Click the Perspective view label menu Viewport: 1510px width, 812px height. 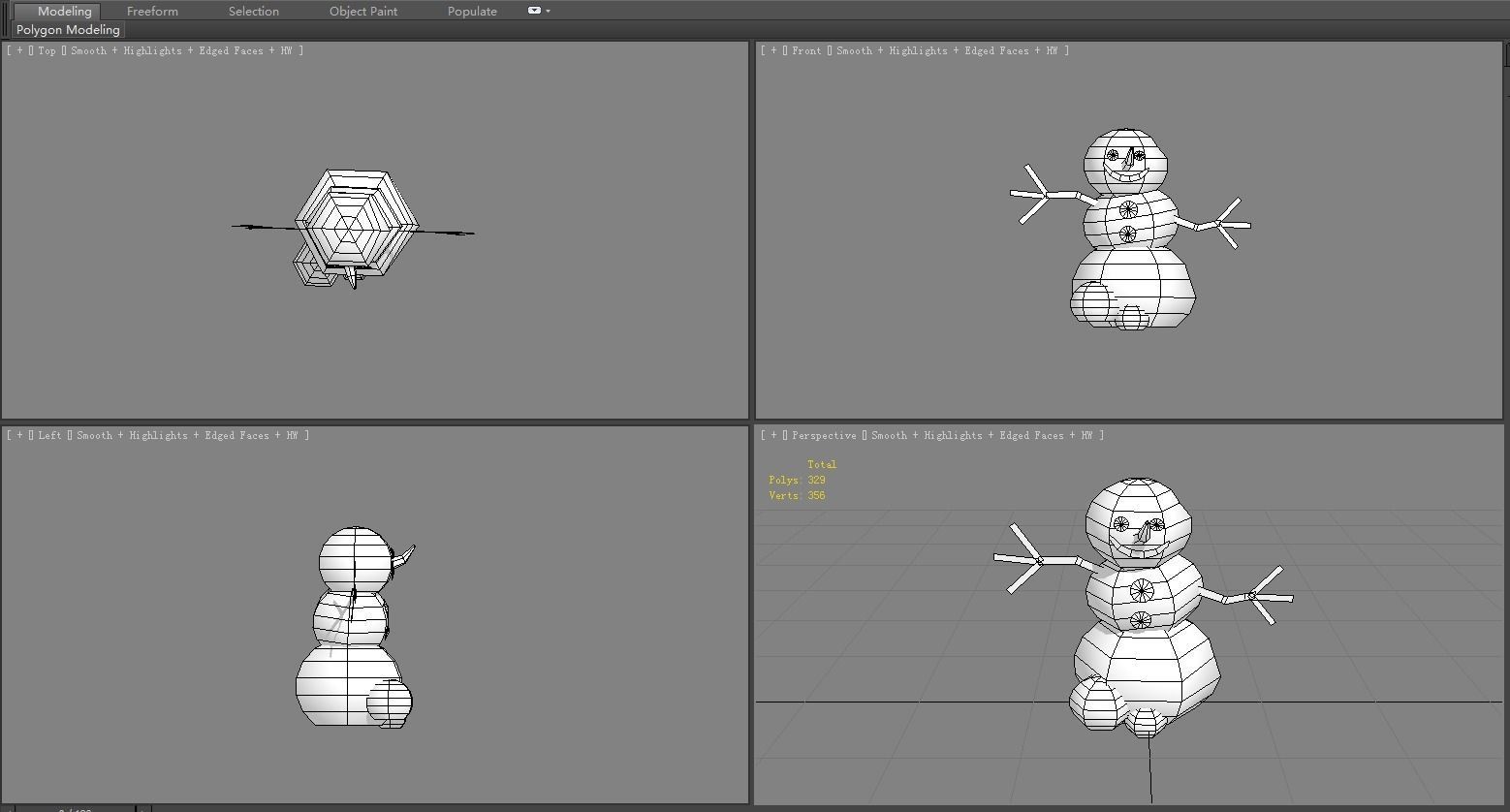tap(824, 435)
